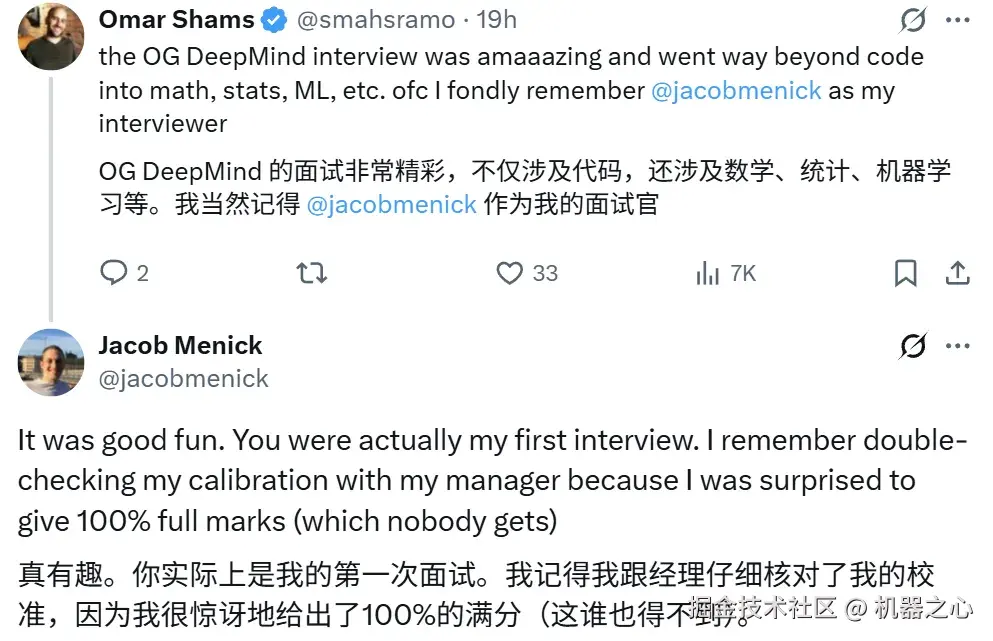
Task: Click Grok icon on Jacob's reply
Action: coord(911,346)
